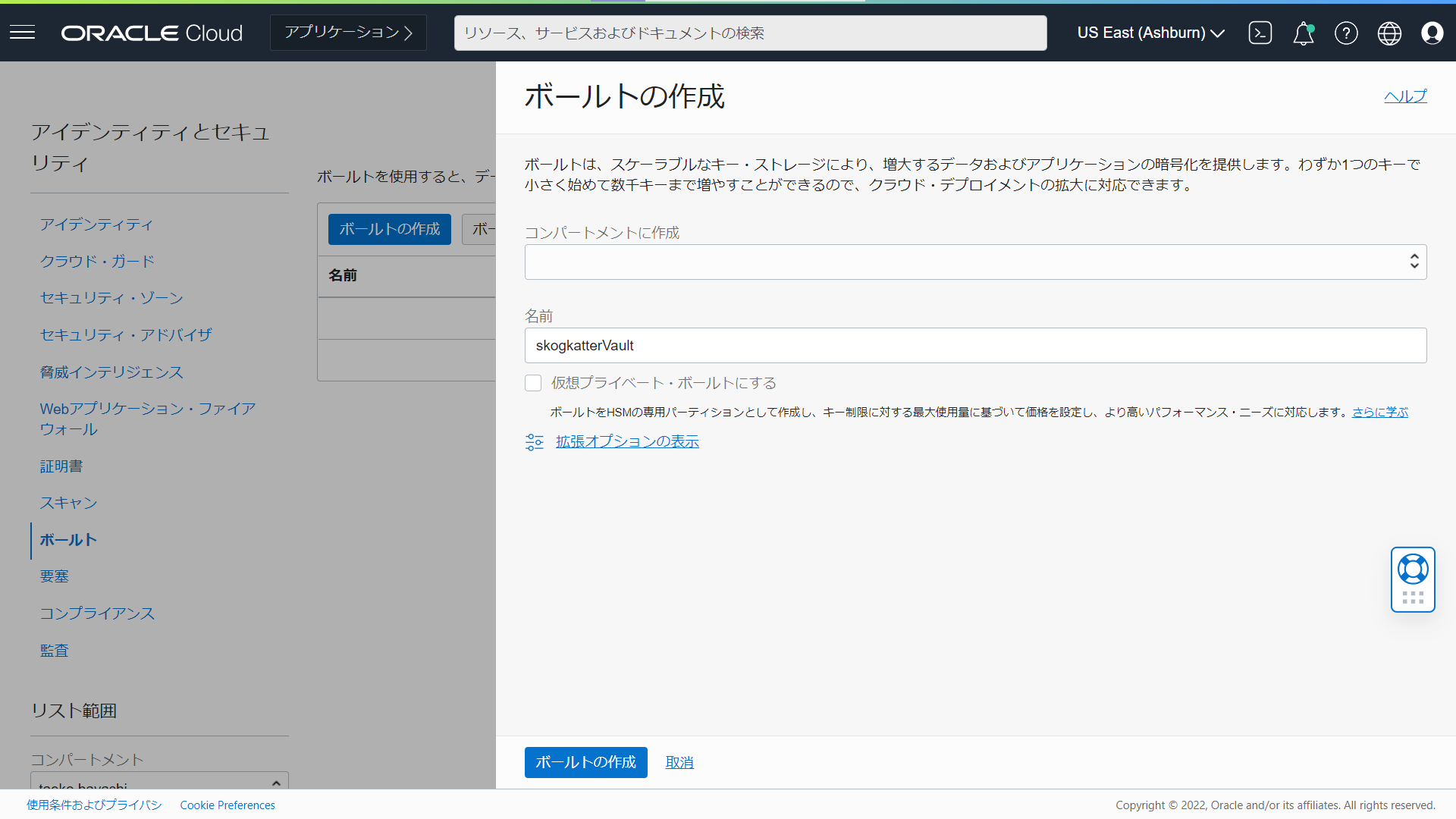The height and width of the screenshot is (819, 1456).
Task: Open the Oracle assistant floating widget
Action: click(x=1412, y=579)
